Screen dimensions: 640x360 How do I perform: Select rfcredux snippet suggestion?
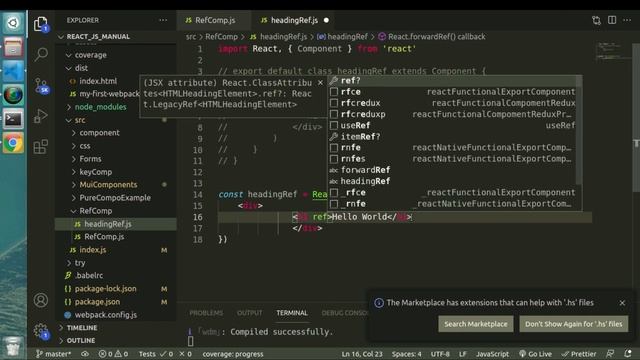pyautogui.click(x=453, y=103)
